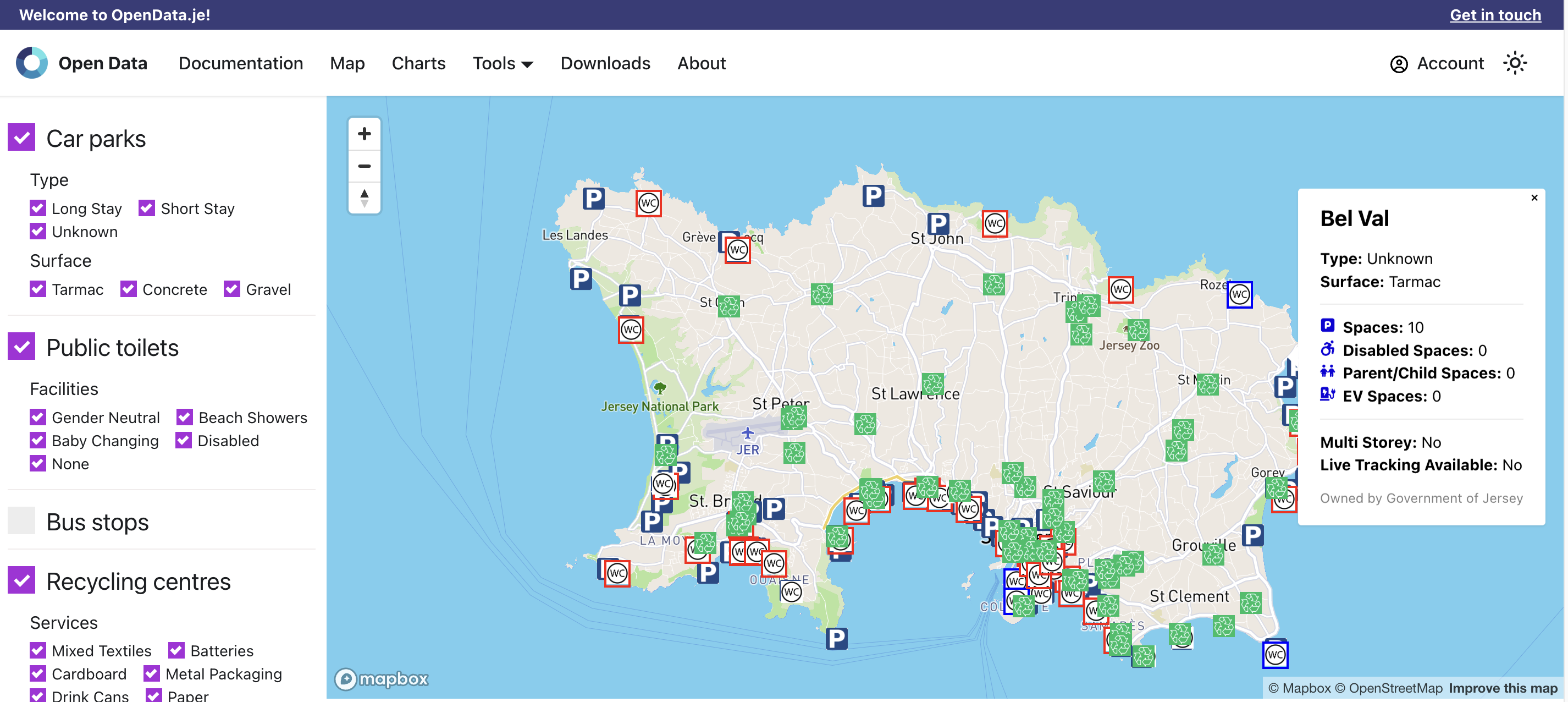The image size is (1568, 702).
Task: Close the Bel Val popup
Action: click(x=1534, y=198)
